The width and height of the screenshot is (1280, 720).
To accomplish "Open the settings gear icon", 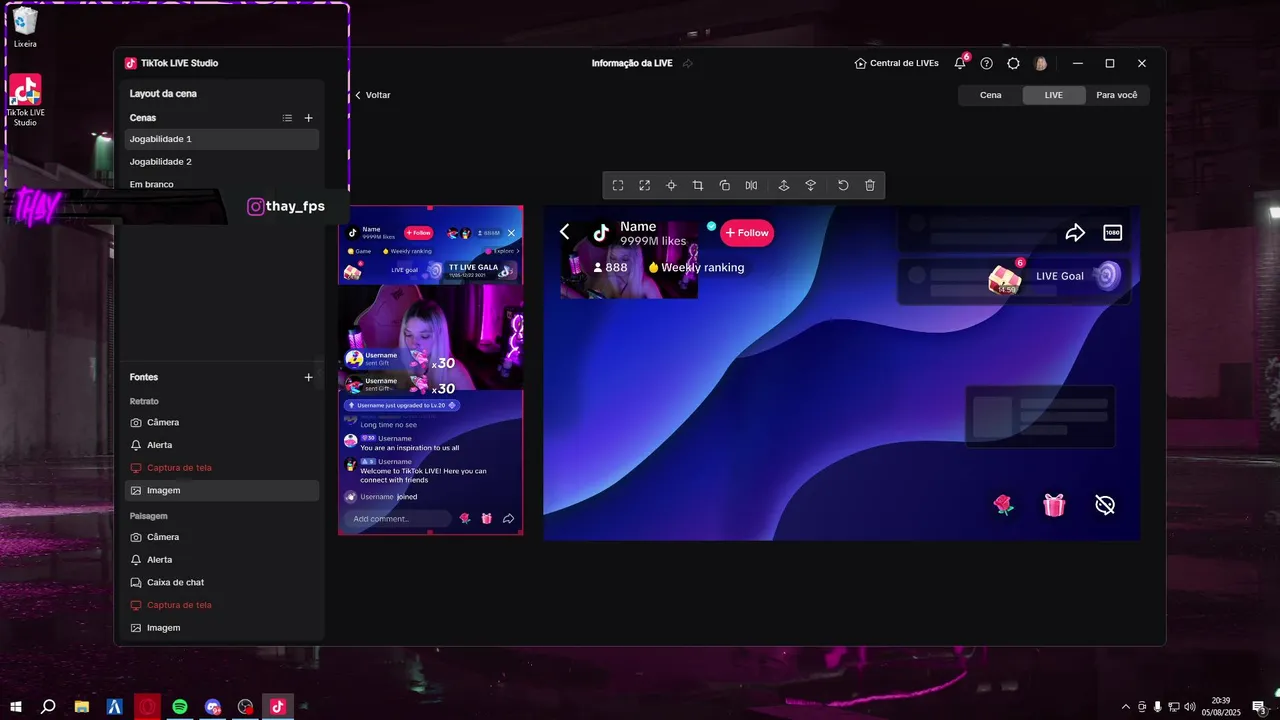I will point(1014,63).
